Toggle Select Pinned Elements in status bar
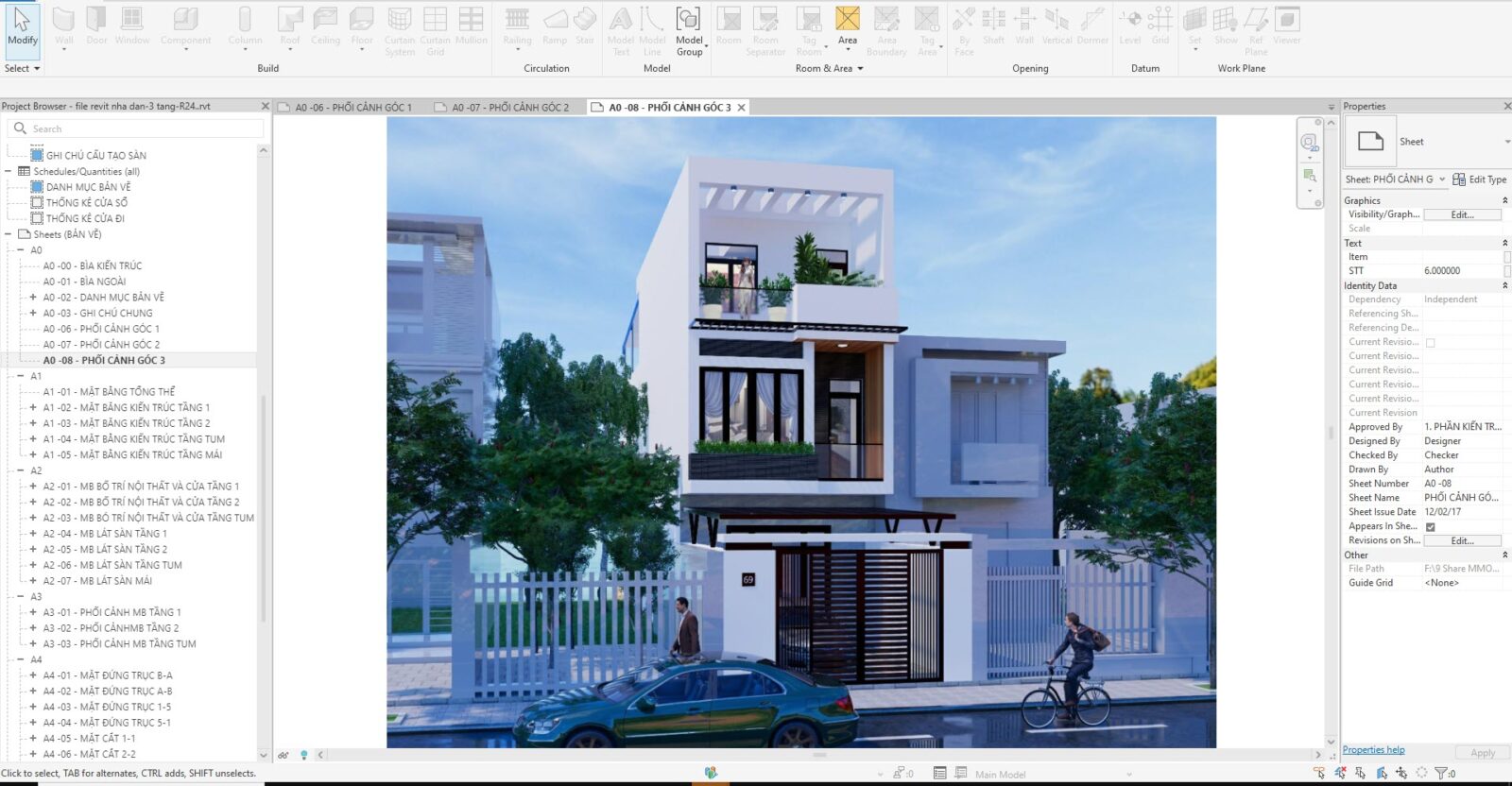This screenshot has width=1512, height=786. tap(1361, 774)
